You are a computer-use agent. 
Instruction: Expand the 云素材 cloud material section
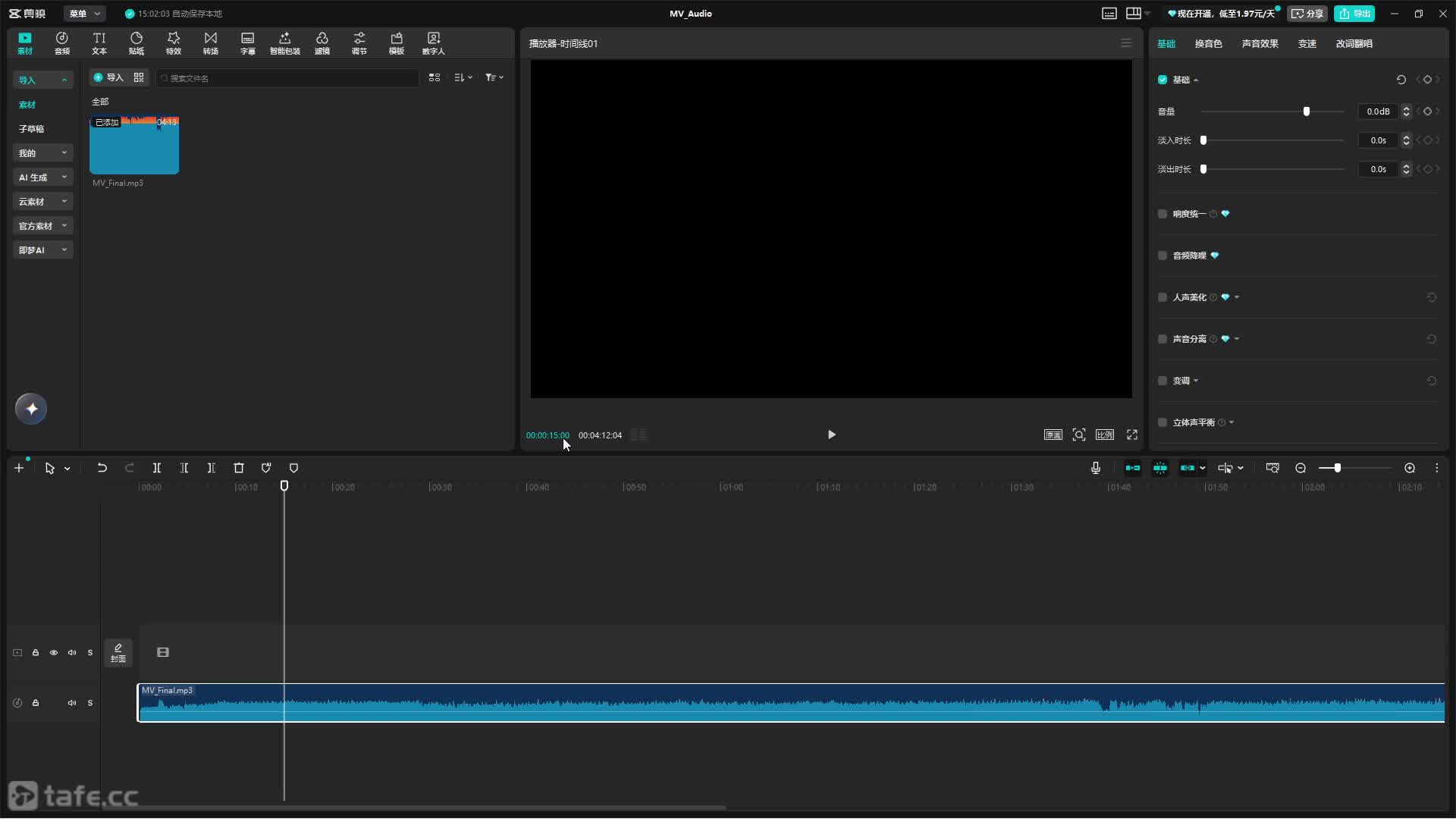point(42,202)
